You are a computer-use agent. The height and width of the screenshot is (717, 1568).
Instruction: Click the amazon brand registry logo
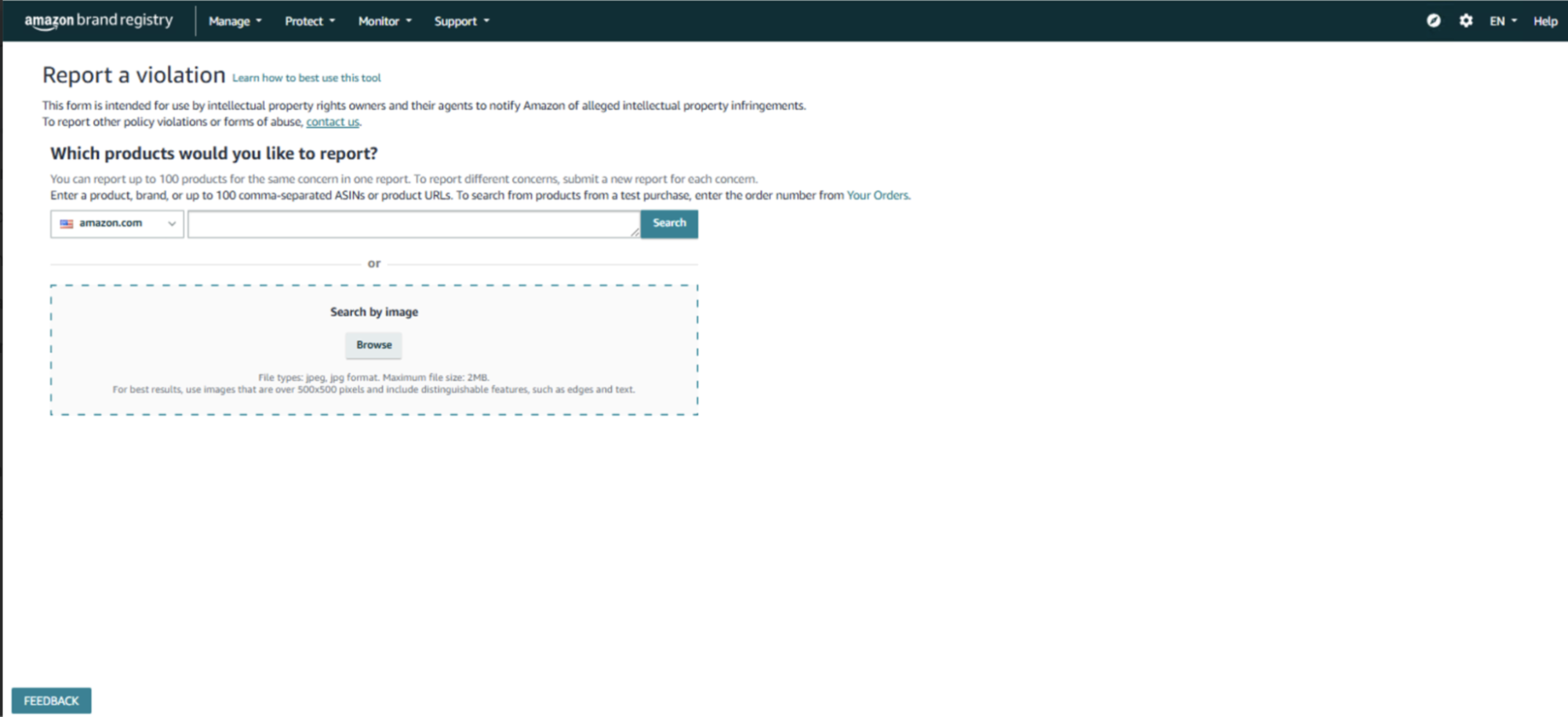coord(98,21)
